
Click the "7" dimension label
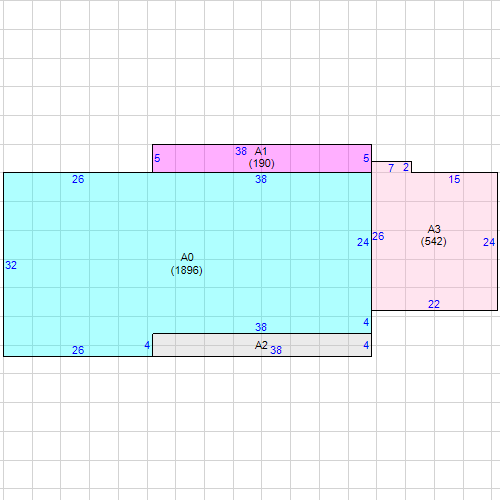(x=391, y=168)
